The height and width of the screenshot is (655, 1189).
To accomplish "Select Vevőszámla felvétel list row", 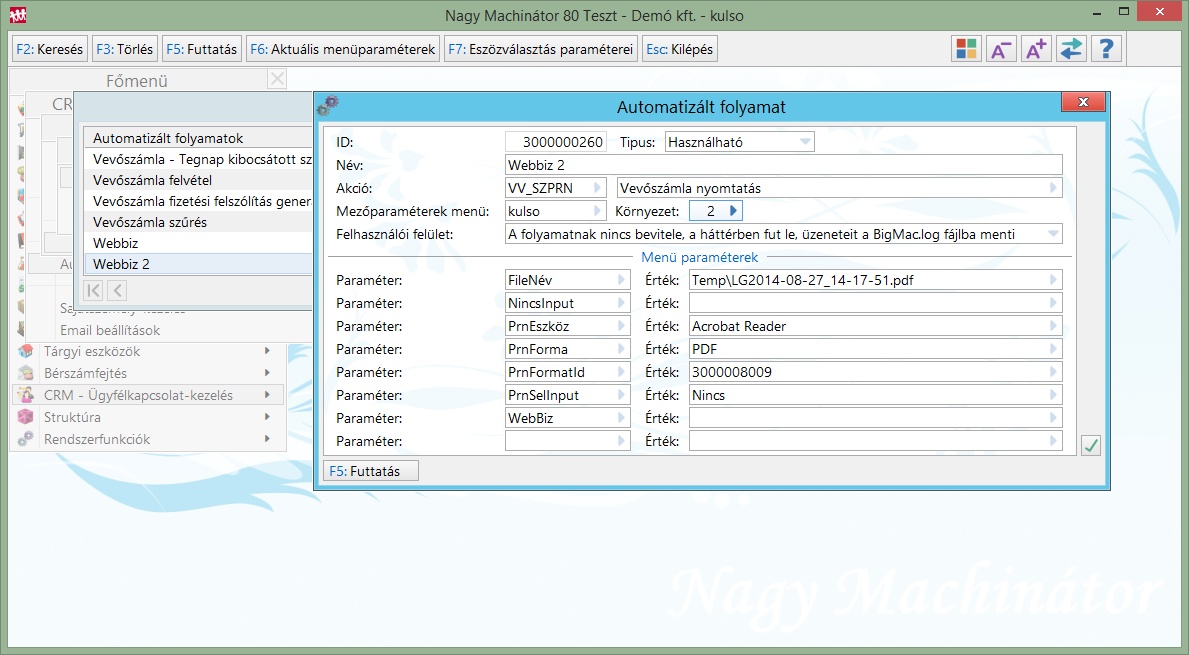I will (199, 180).
